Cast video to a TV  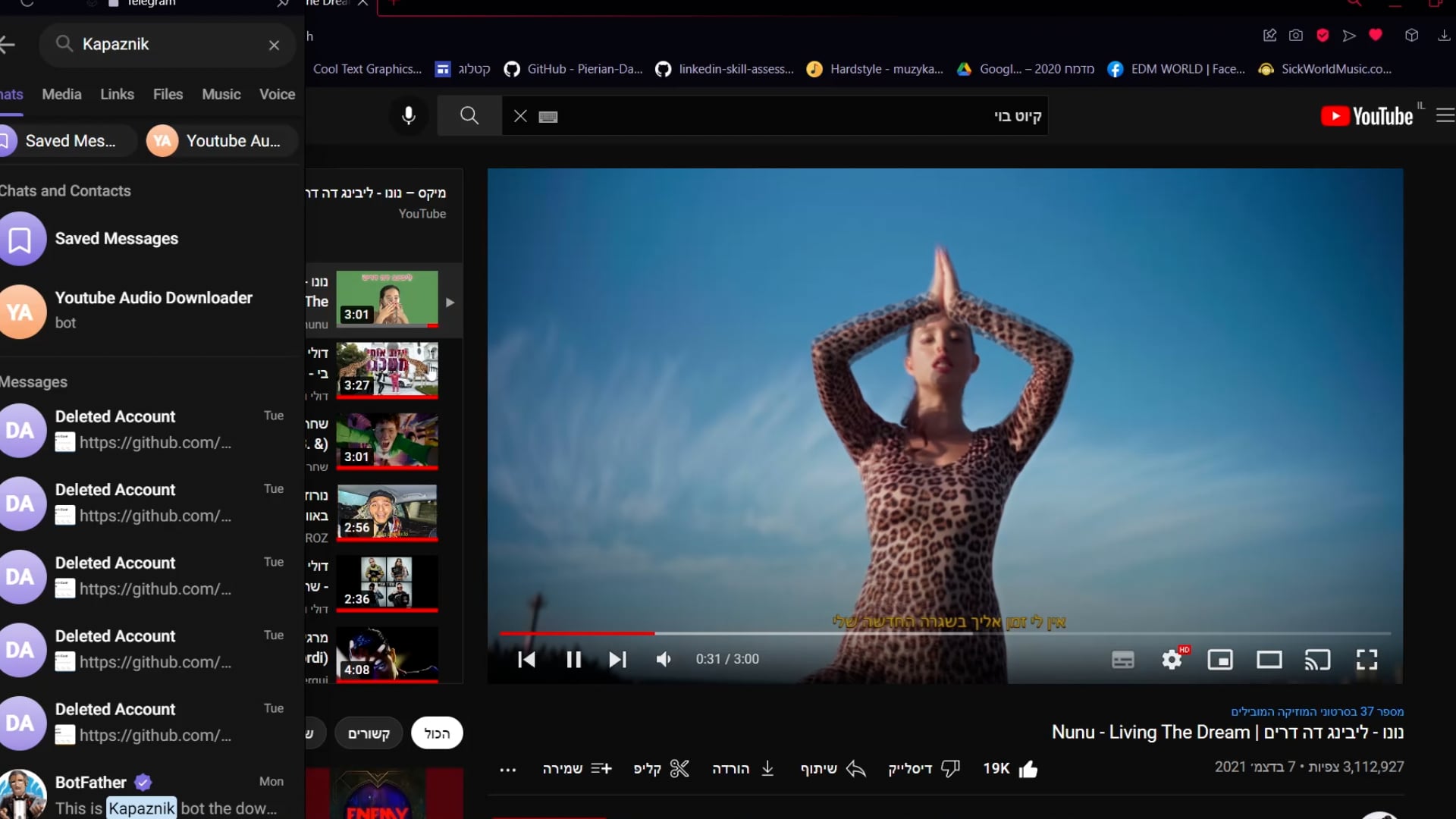click(1318, 660)
